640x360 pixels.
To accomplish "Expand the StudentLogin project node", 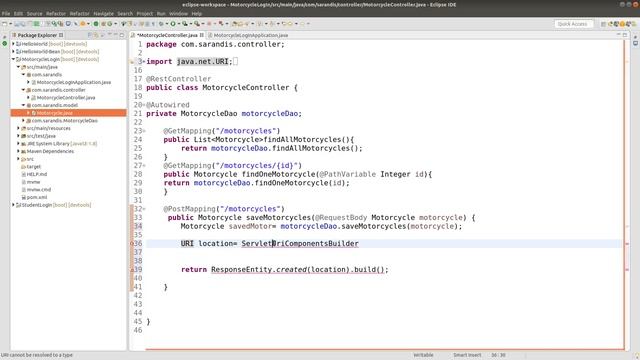I will (x=13, y=205).
